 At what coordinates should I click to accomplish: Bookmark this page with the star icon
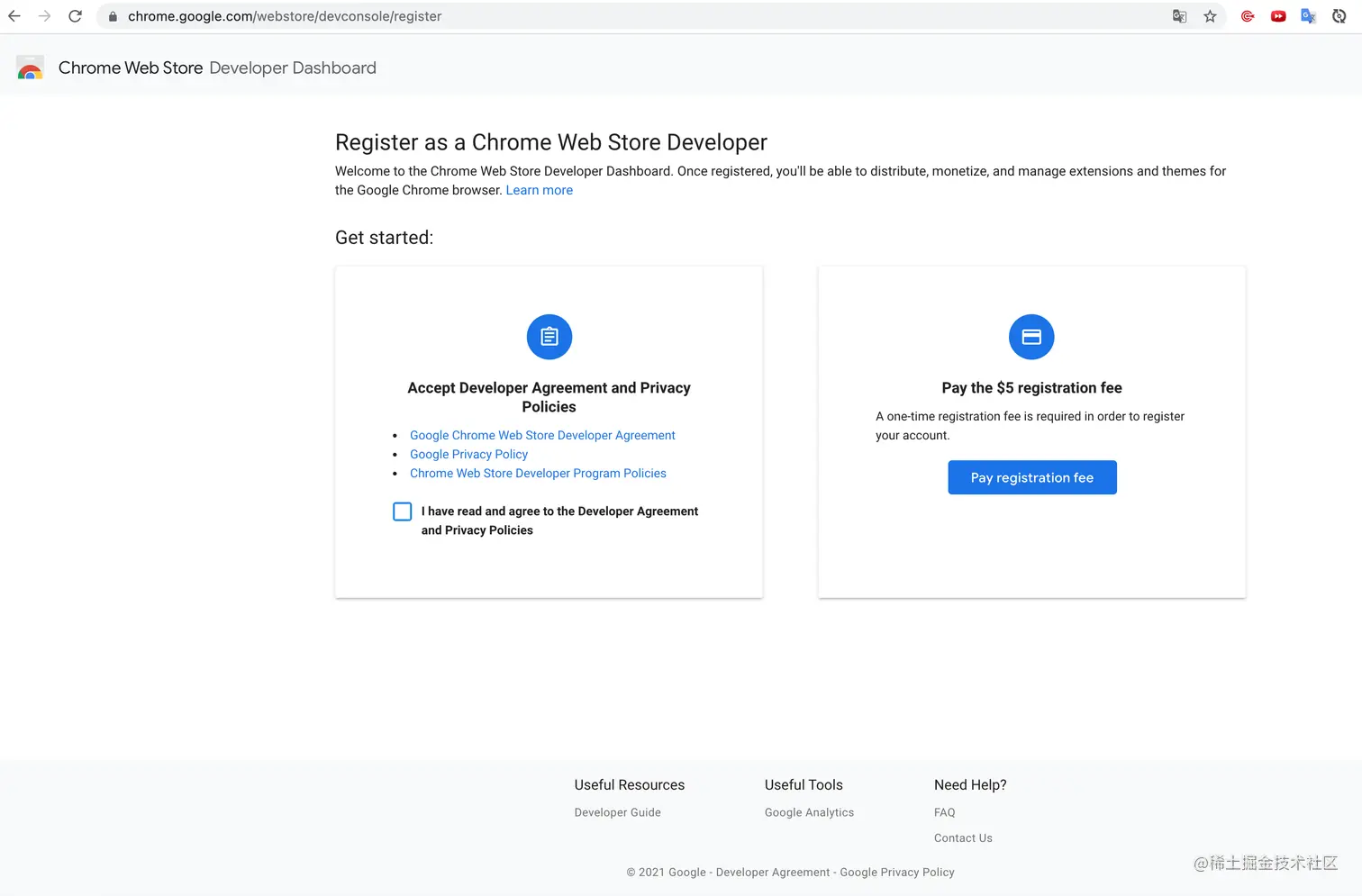tap(1210, 16)
